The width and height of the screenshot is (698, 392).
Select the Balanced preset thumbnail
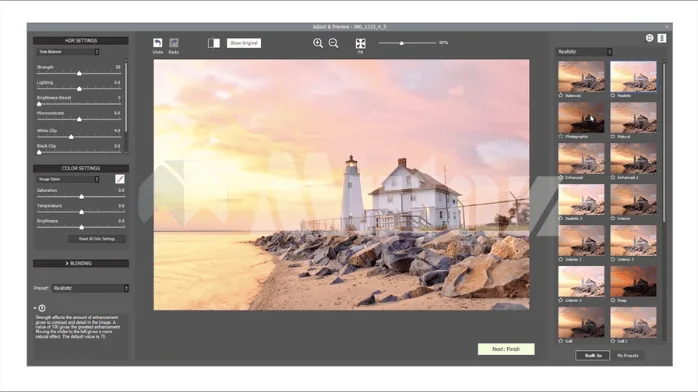pos(581,77)
